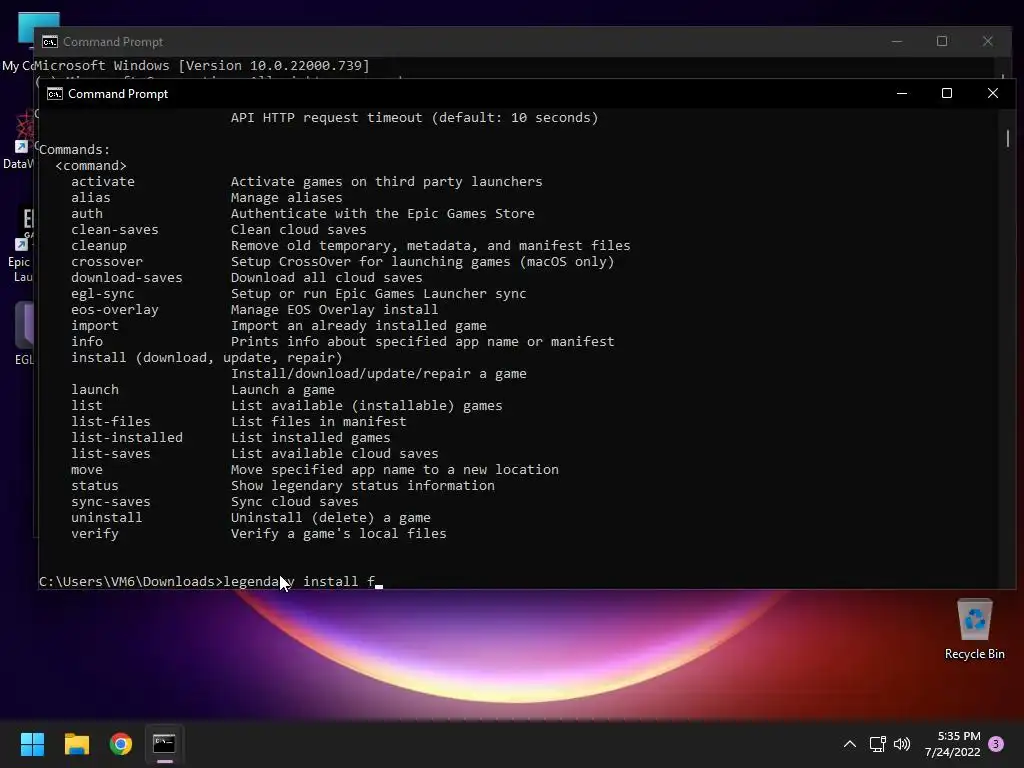
Task: Click 'Authenticate with the Epic Games Store' description
Action: [383, 214]
